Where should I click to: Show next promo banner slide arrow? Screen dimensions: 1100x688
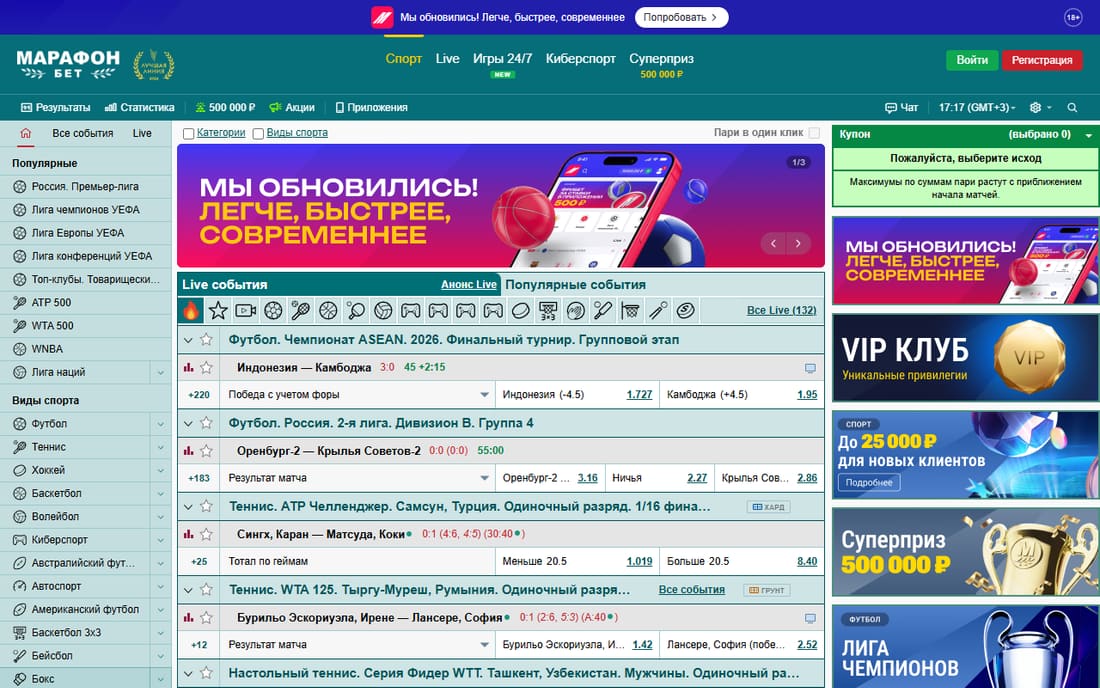[798, 243]
